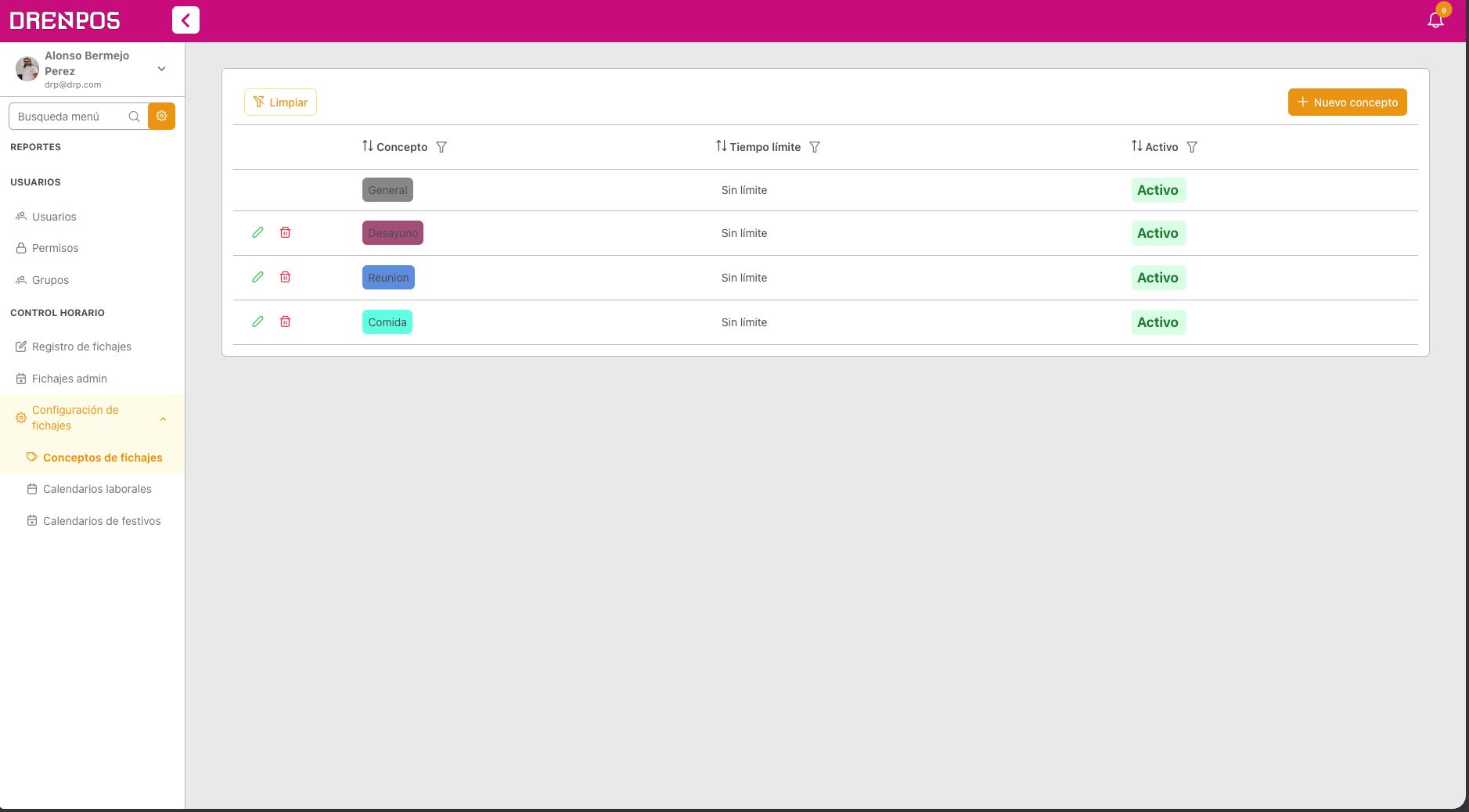Image resolution: width=1469 pixels, height=812 pixels.
Task: Click Sin límite in the Reunion row
Action: 744,278
